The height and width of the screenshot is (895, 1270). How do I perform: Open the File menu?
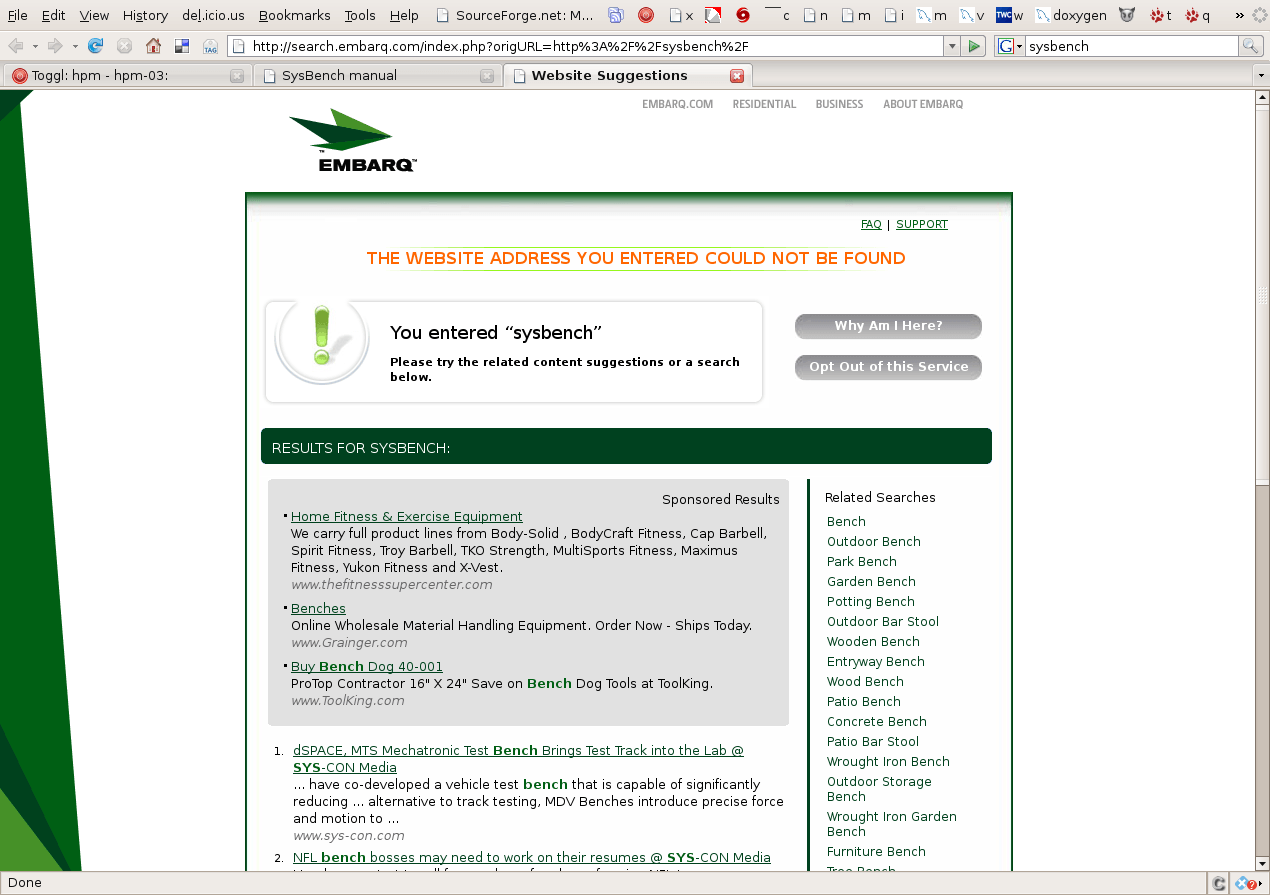click(x=18, y=15)
